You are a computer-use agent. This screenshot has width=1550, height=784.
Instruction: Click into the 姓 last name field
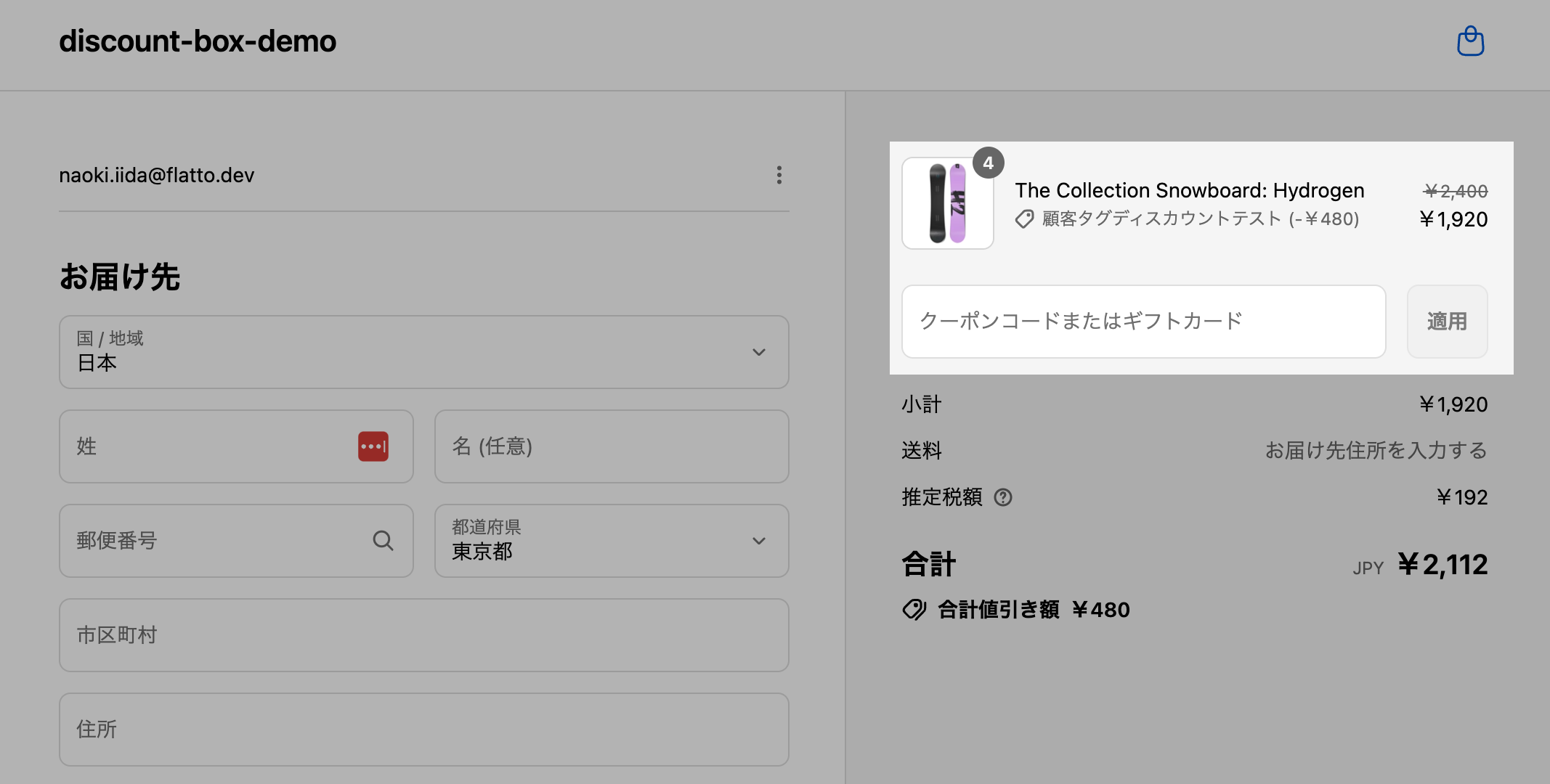(x=211, y=446)
